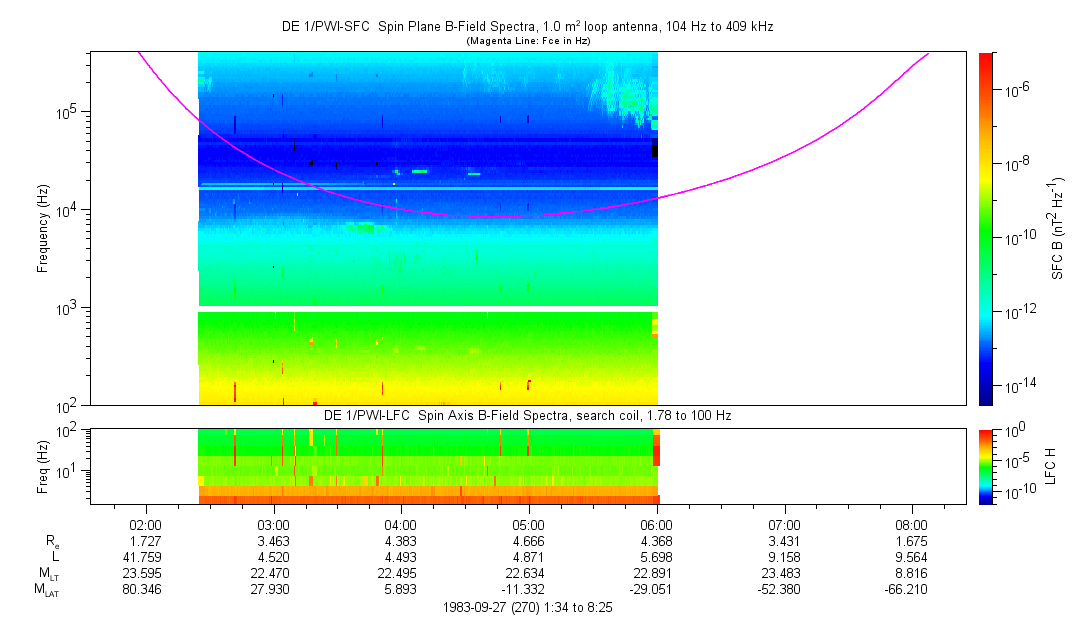Select the 08:00 time axis tick label
The height and width of the screenshot is (620, 1083).
click(x=911, y=524)
